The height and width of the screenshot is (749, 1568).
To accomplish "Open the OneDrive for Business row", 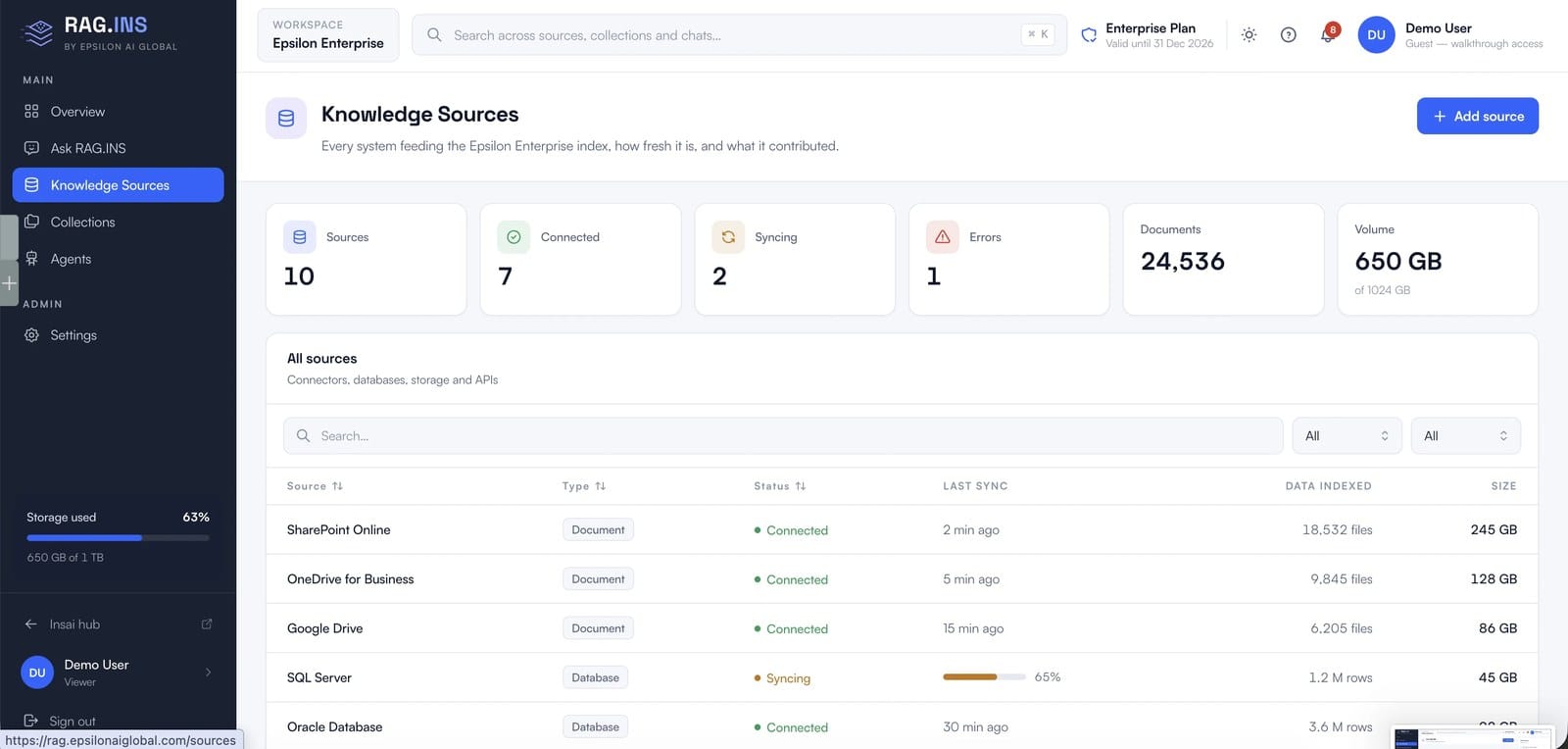I will [902, 579].
